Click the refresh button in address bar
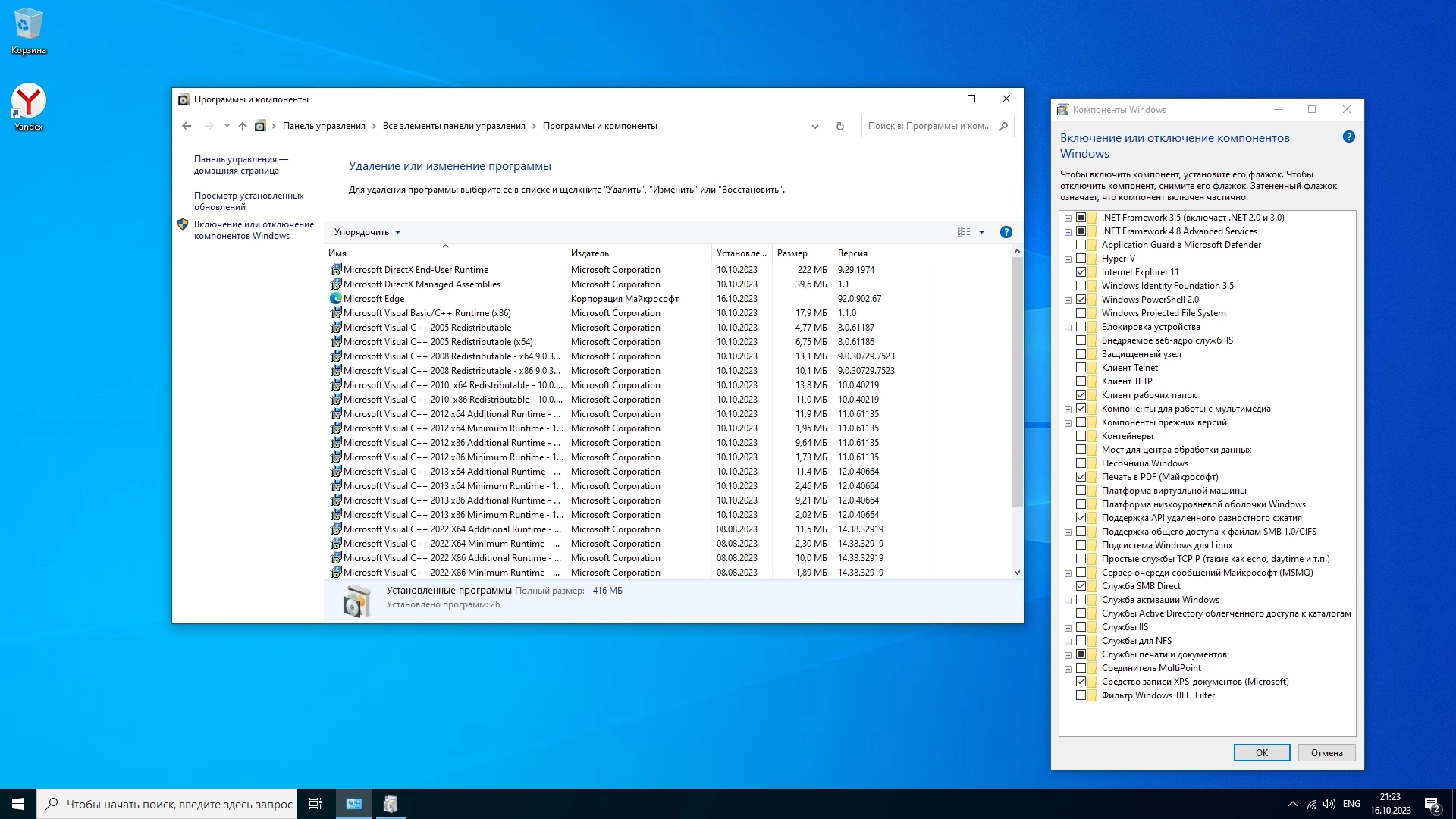1456x819 pixels. click(839, 126)
